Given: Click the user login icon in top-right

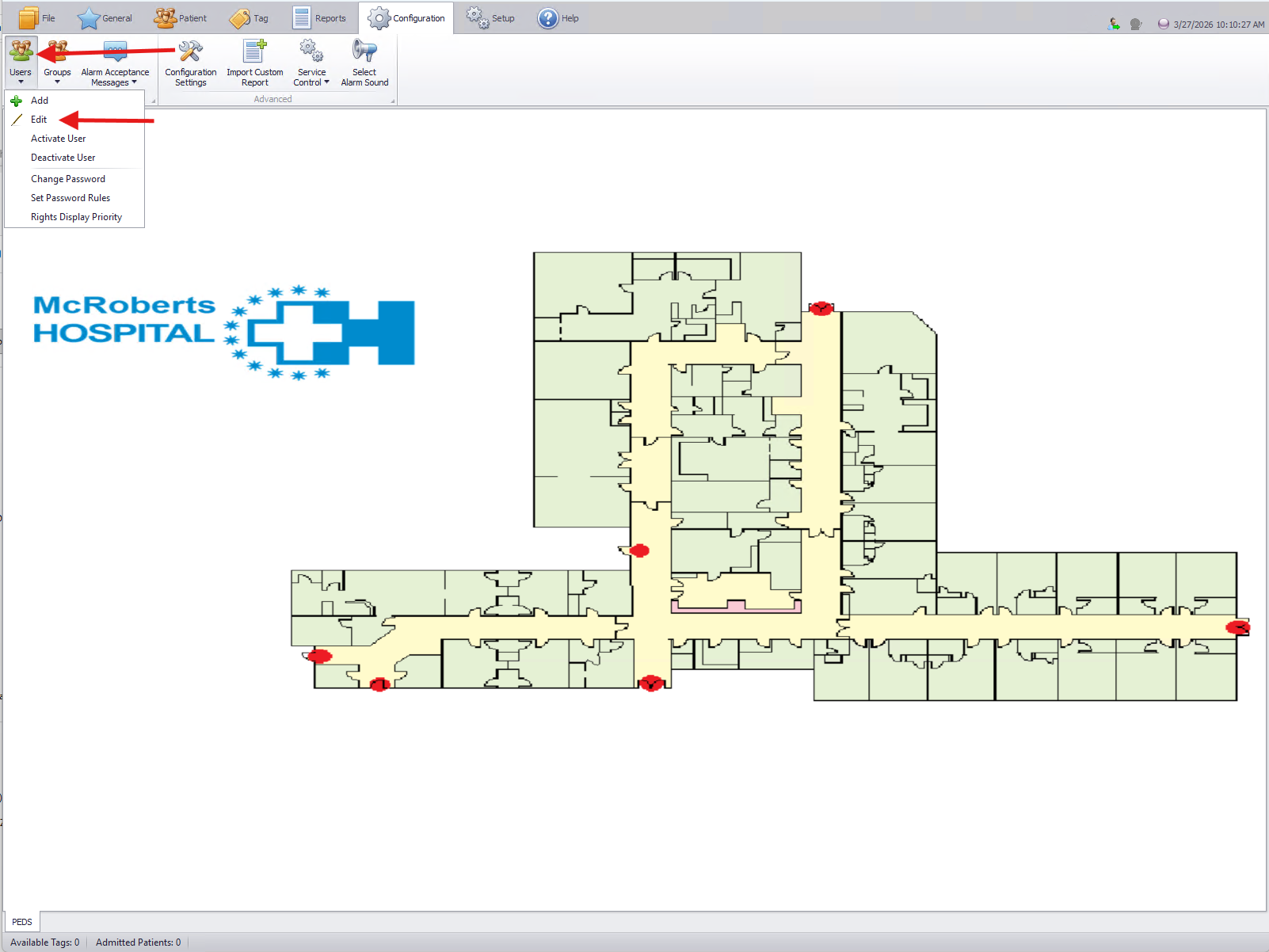Looking at the screenshot, I should (1114, 25).
